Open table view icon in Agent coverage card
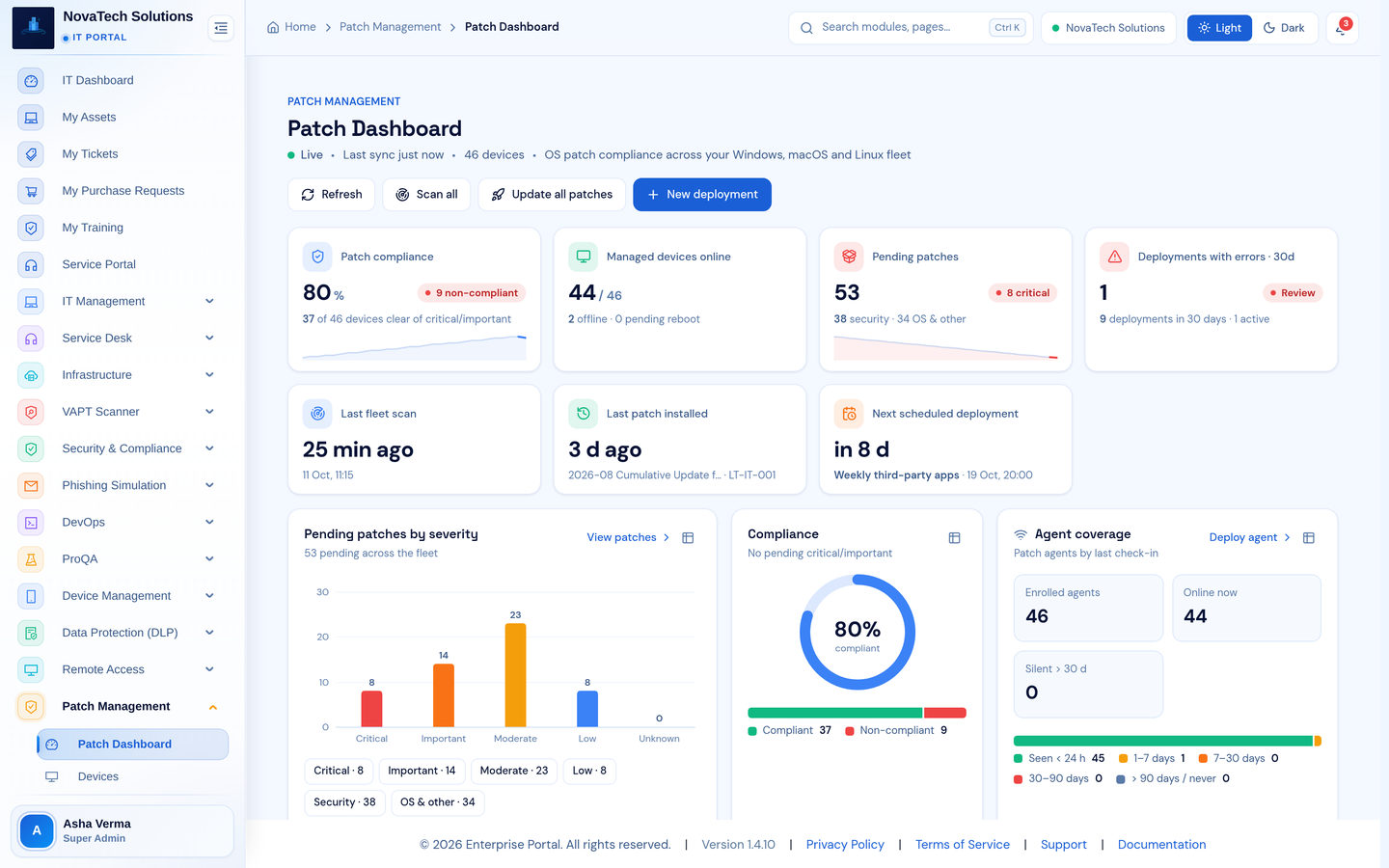The image size is (1389, 868). pos(1309,538)
